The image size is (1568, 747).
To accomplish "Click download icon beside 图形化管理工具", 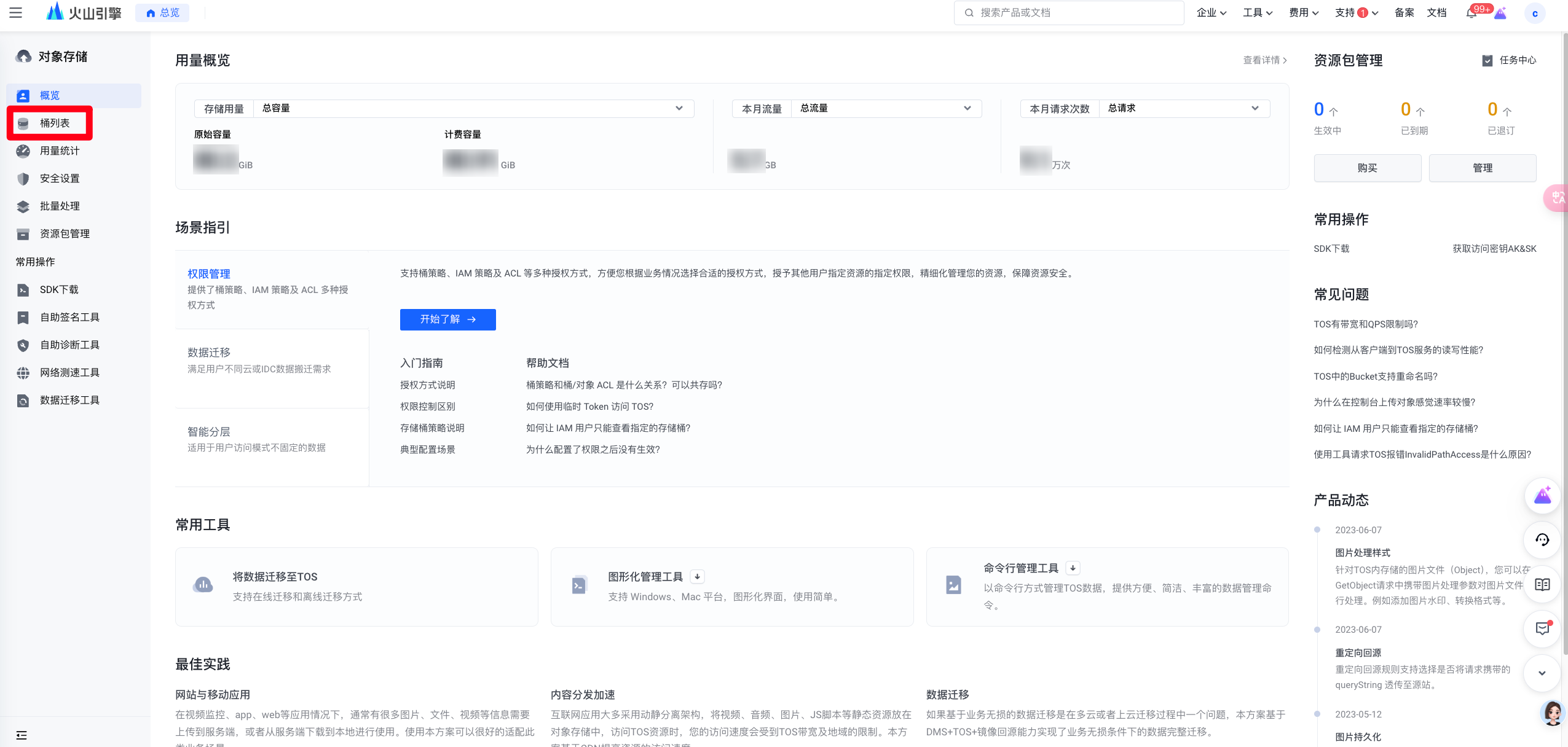I will 697,576.
